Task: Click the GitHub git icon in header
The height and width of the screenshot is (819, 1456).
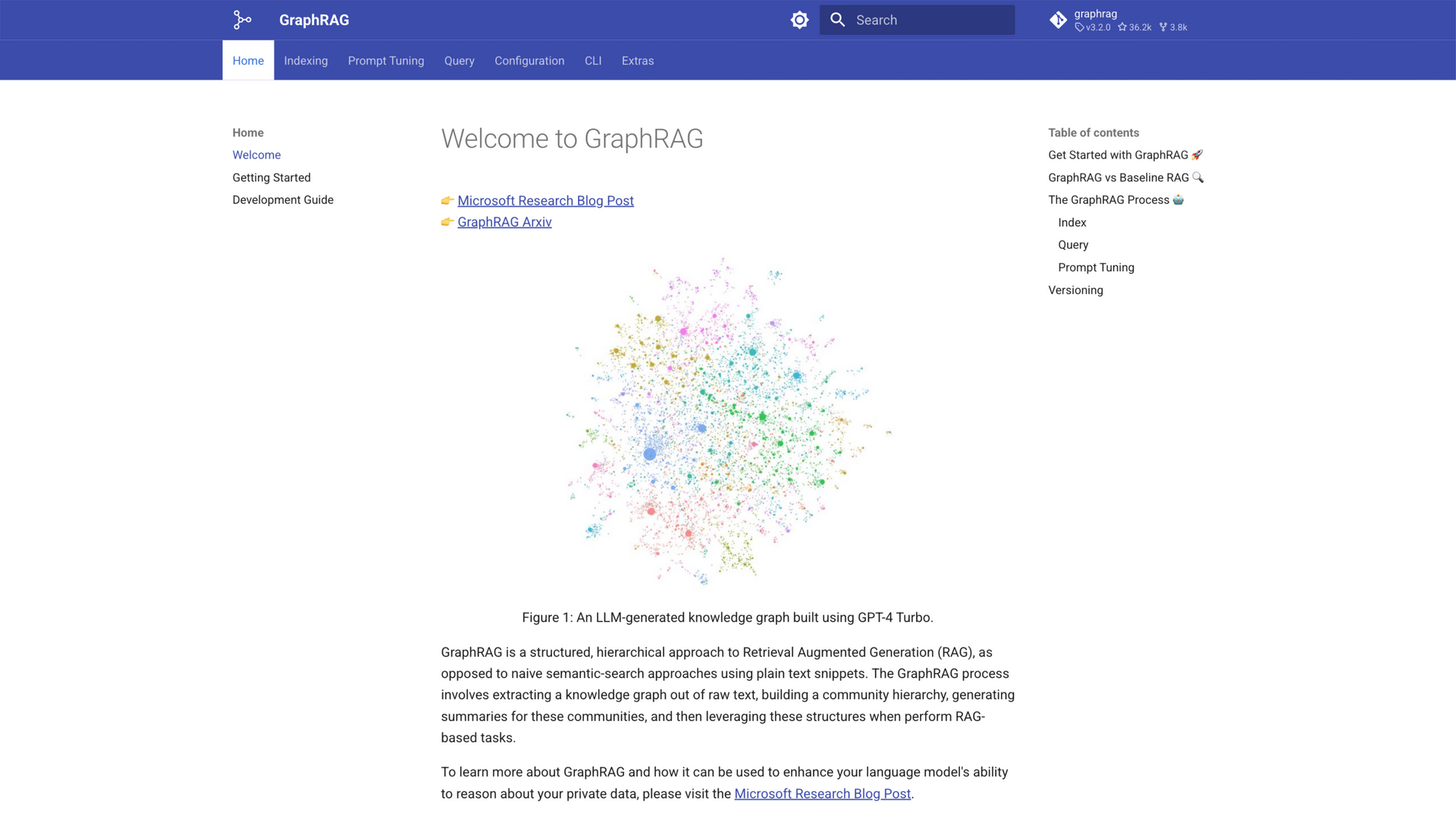Action: click(x=1058, y=20)
